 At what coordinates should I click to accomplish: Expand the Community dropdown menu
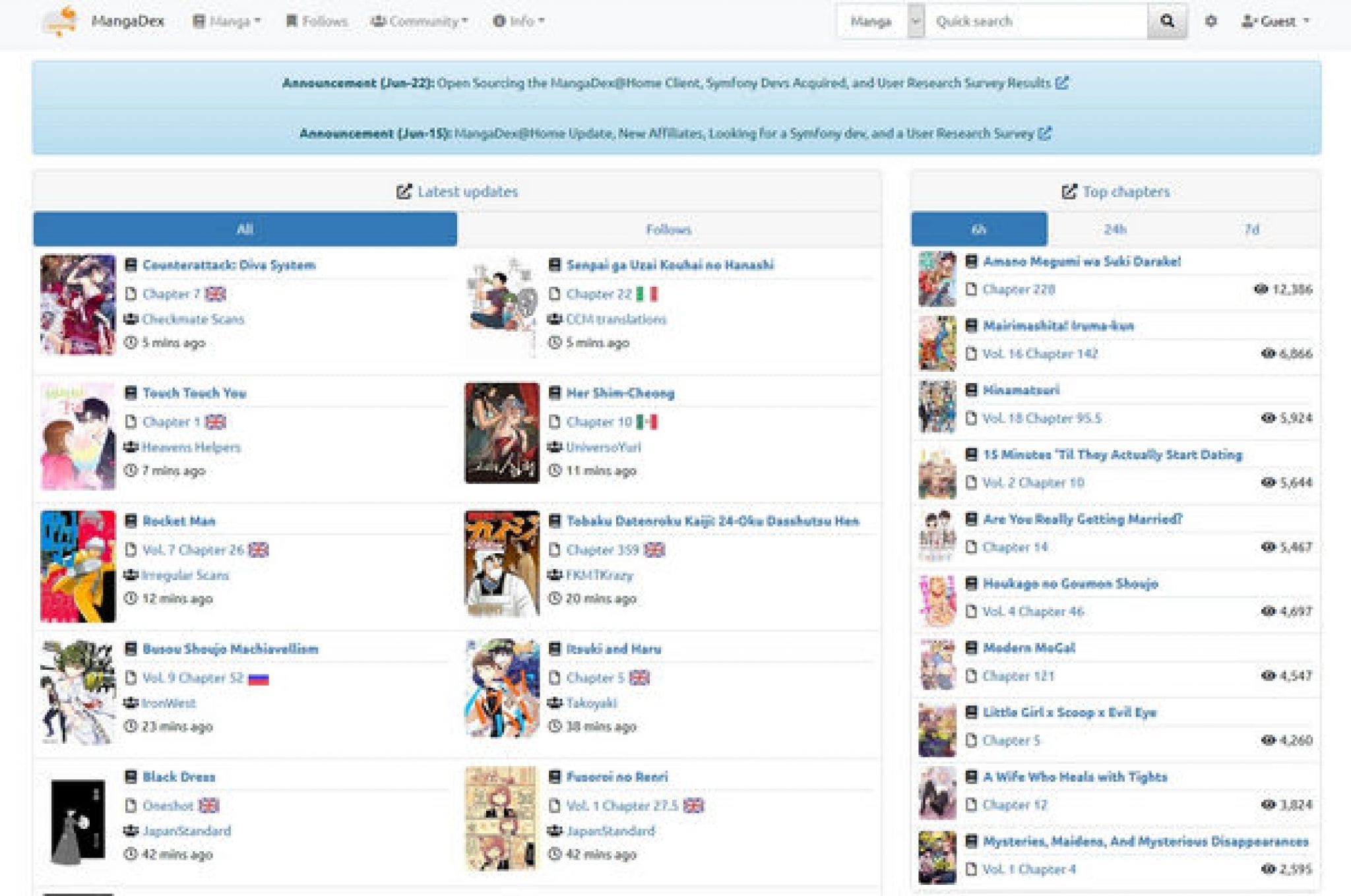pos(419,21)
